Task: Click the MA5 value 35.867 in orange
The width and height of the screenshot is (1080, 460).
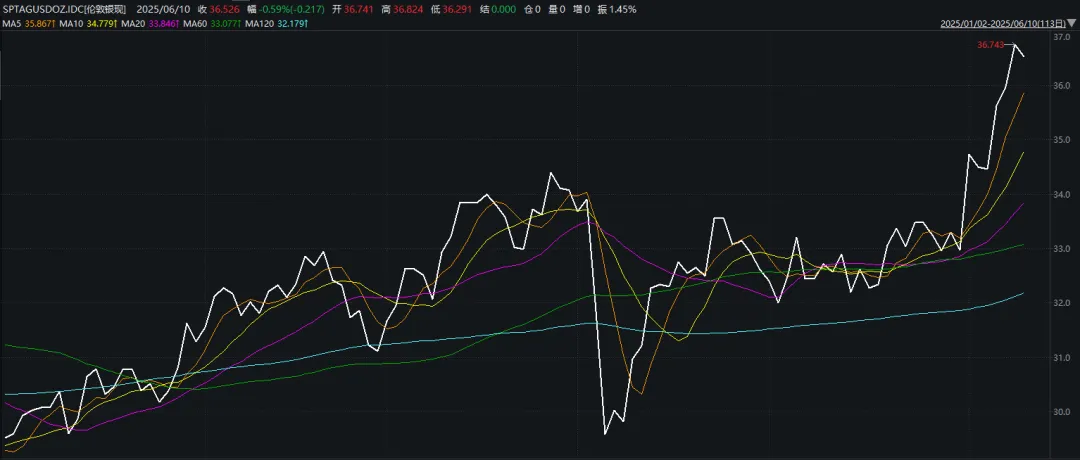Action: coord(40,23)
